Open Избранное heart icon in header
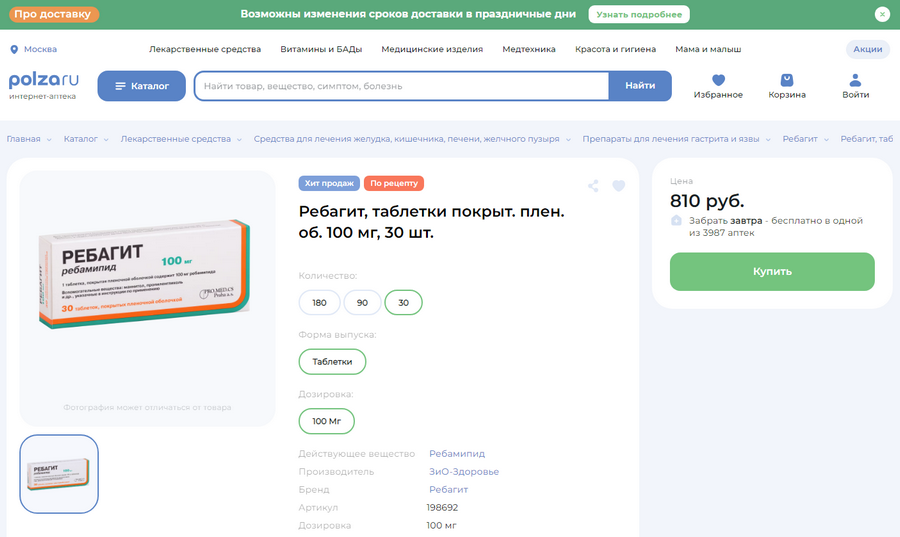900x537 pixels. tap(718, 80)
